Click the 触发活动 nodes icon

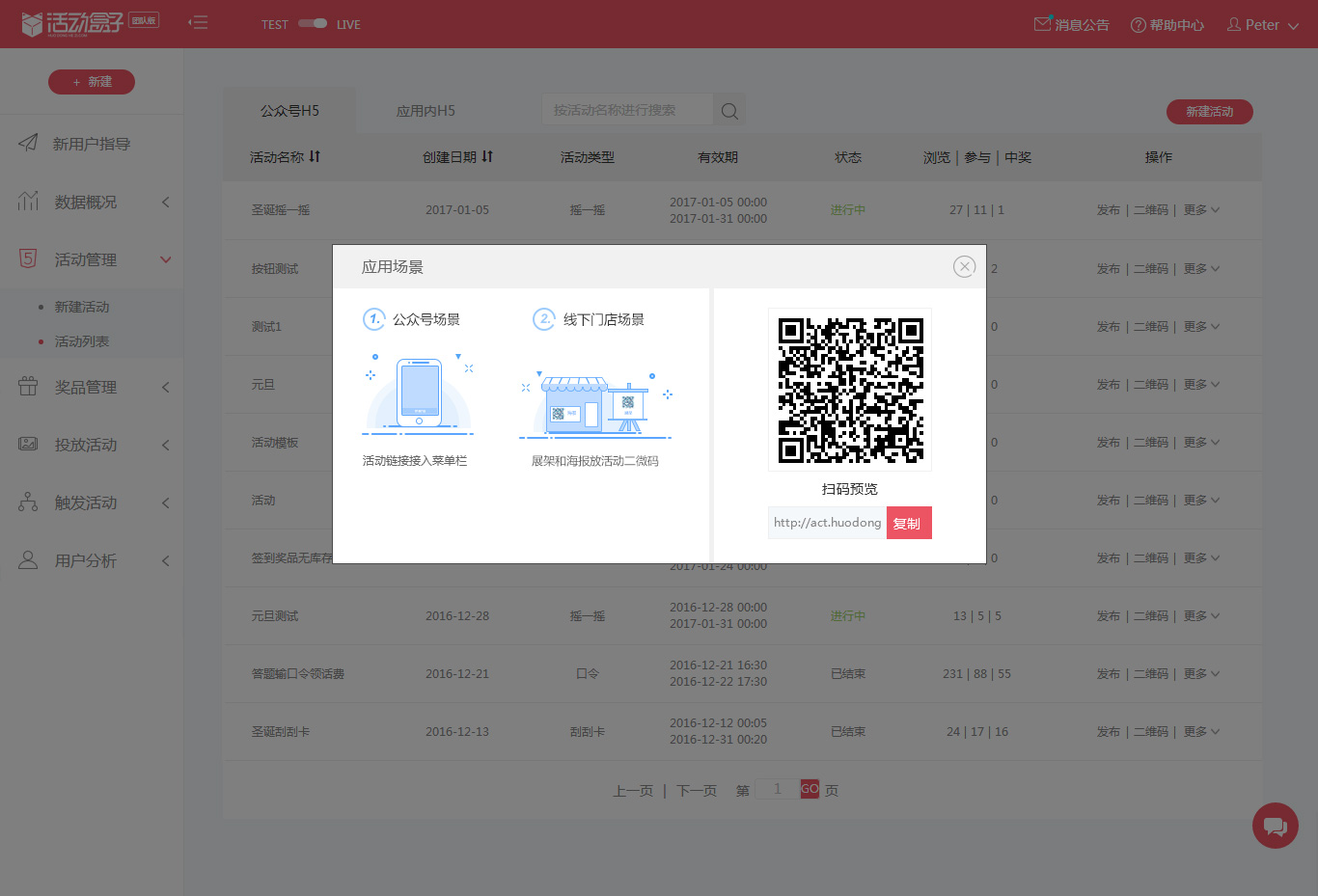point(28,502)
